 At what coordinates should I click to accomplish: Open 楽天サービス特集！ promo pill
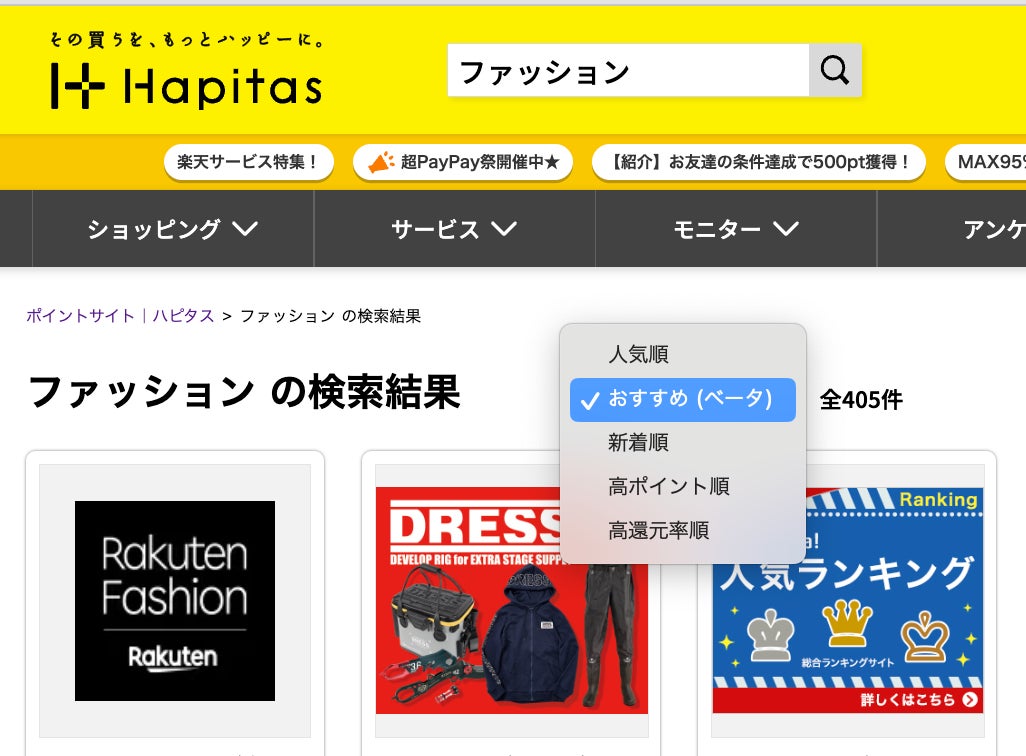(x=249, y=162)
